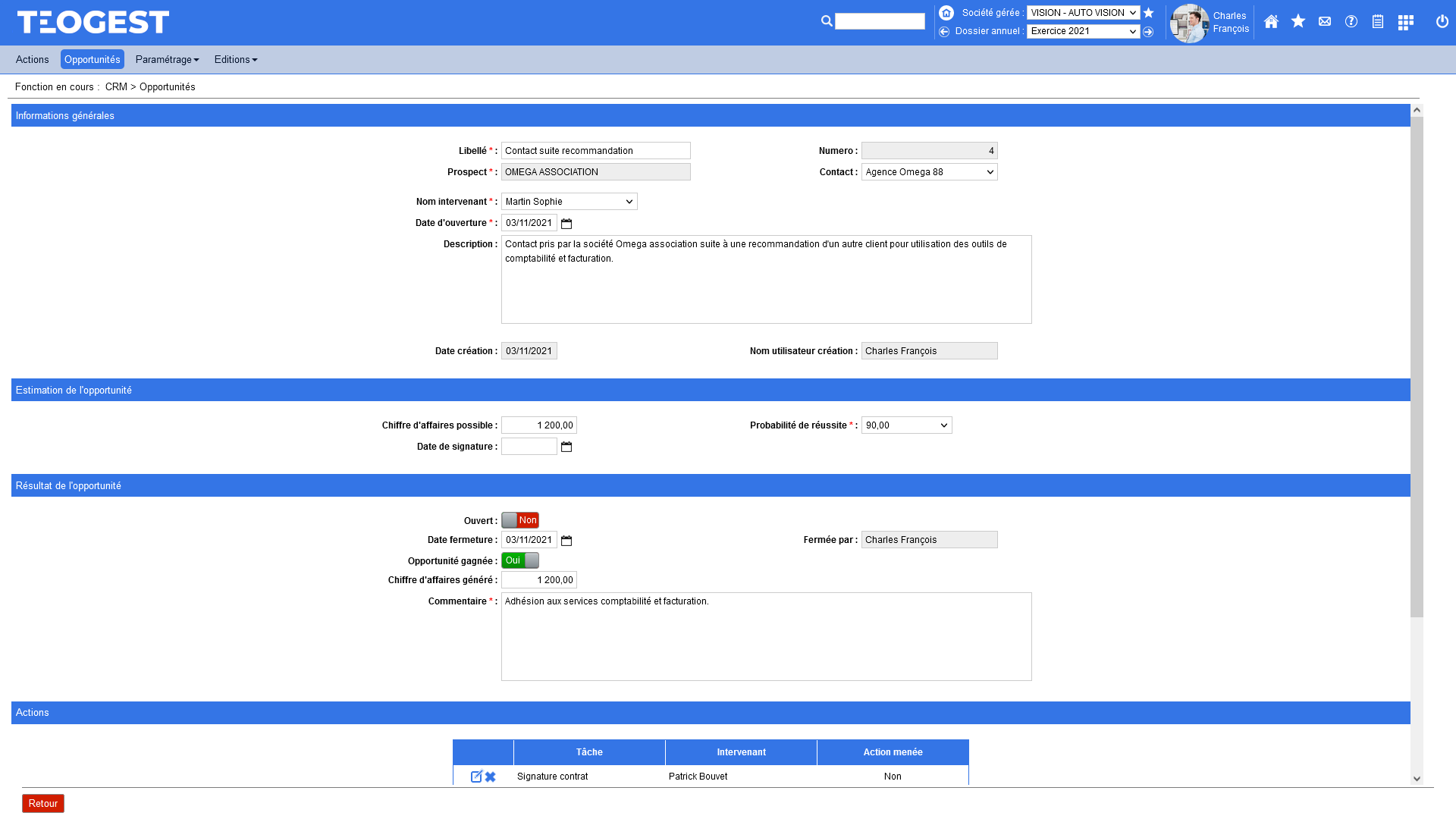Click the red Retour button
The image size is (1456, 819).
click(43, 803)
